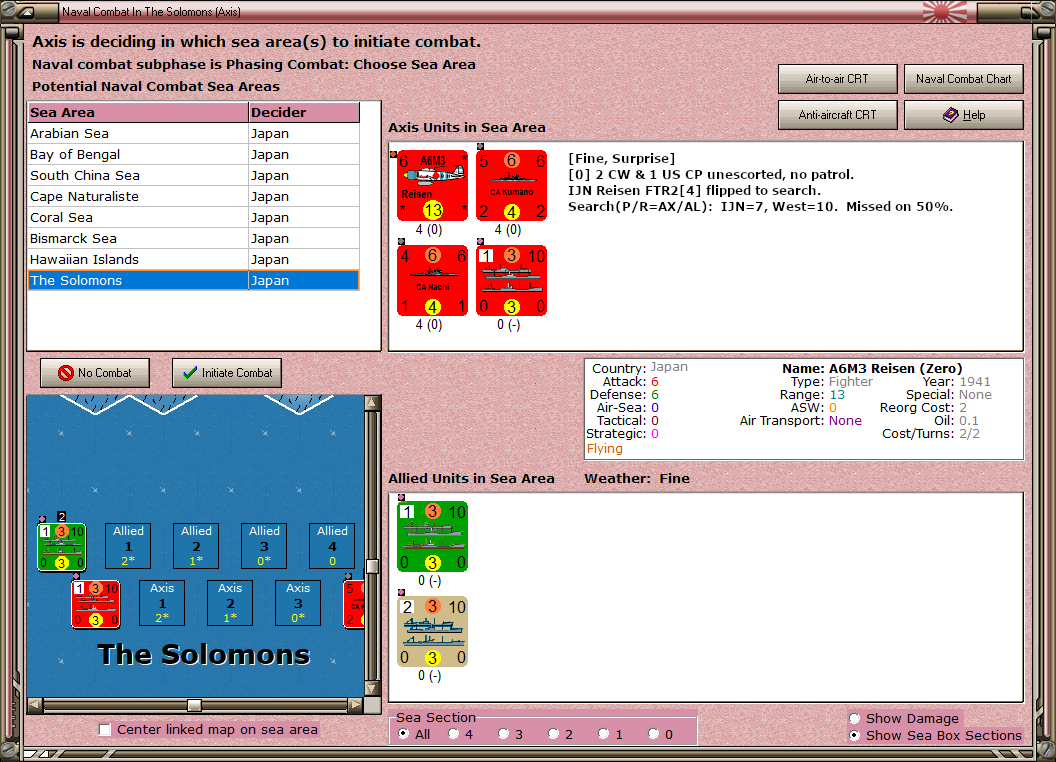Open the Air-to-air CRT chart
This screenshot has width=1056, height=762.
pos(837,79)
